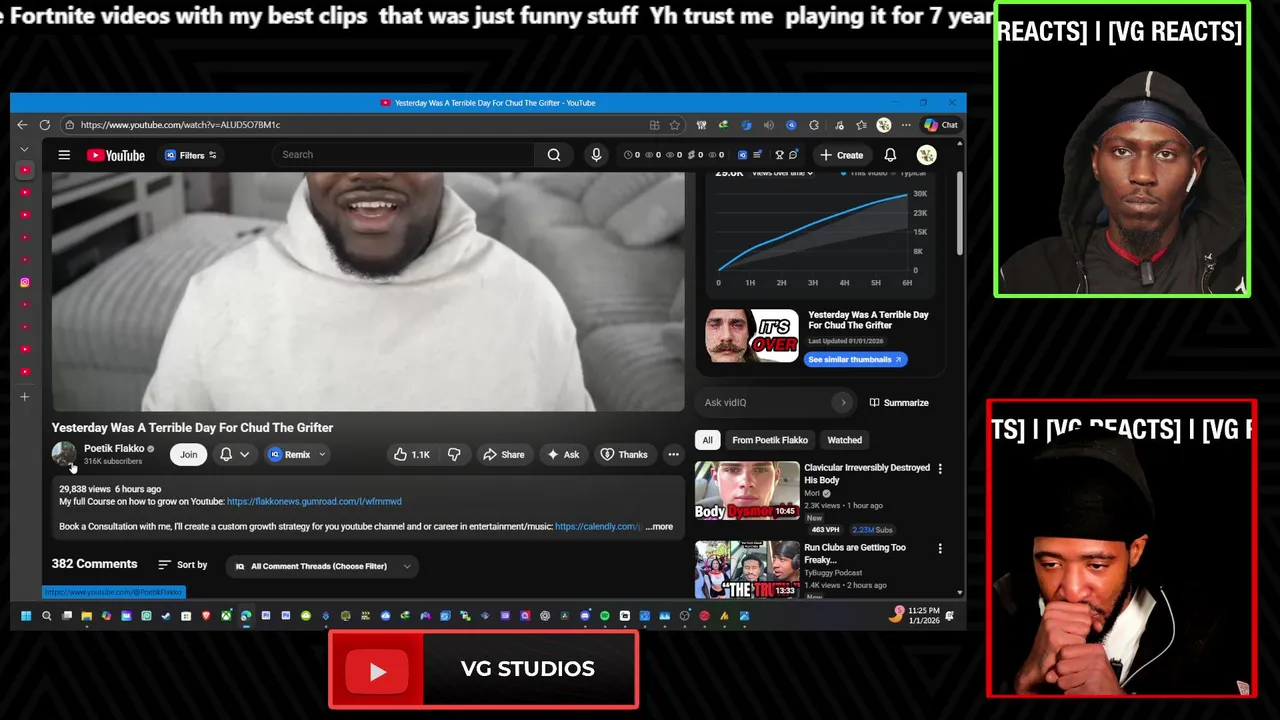Open options for Run Clubs video
This screenshot has height=720, width=1280.
pos(940,548)
